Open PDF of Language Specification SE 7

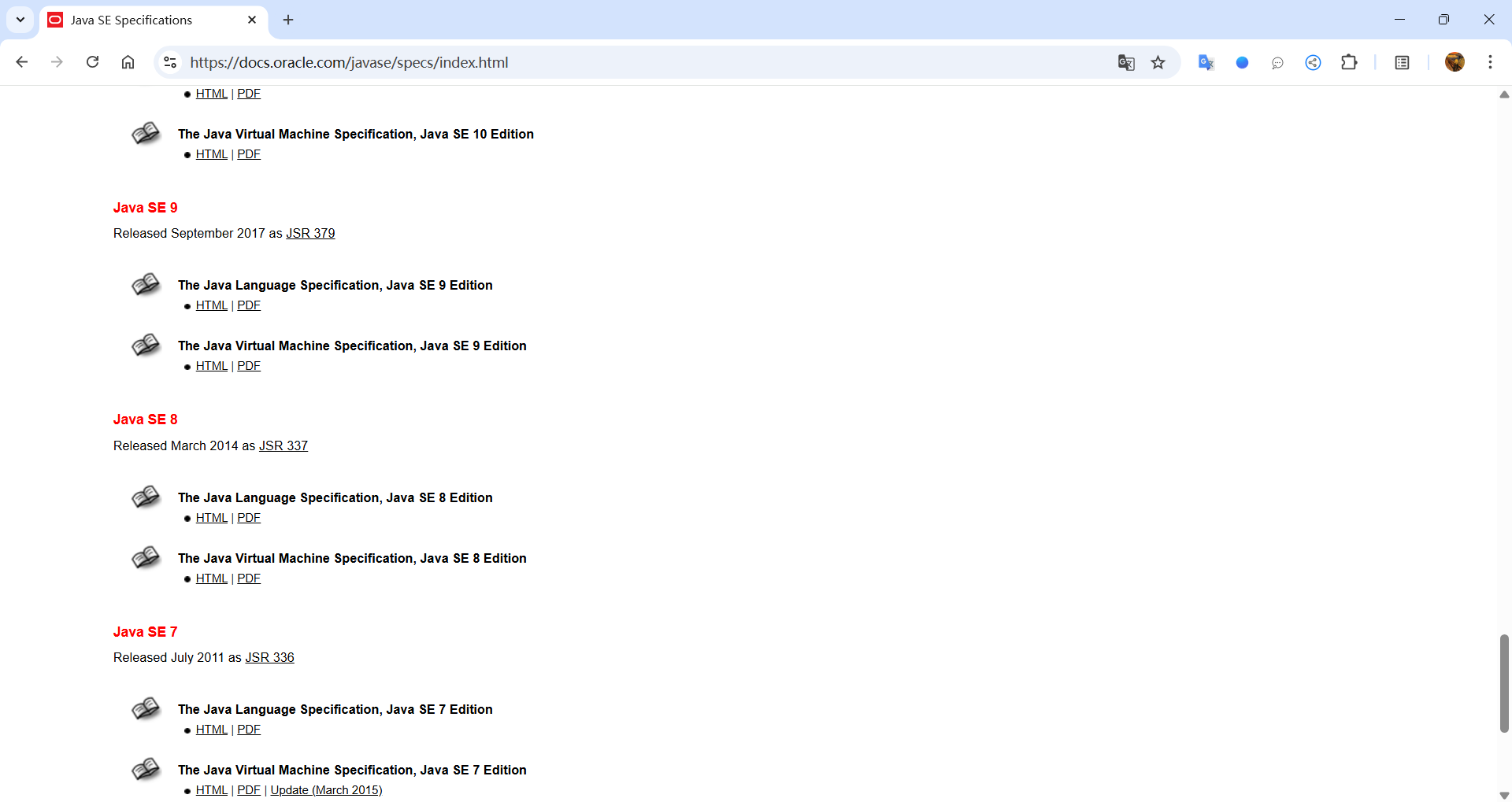click(249, 730)
